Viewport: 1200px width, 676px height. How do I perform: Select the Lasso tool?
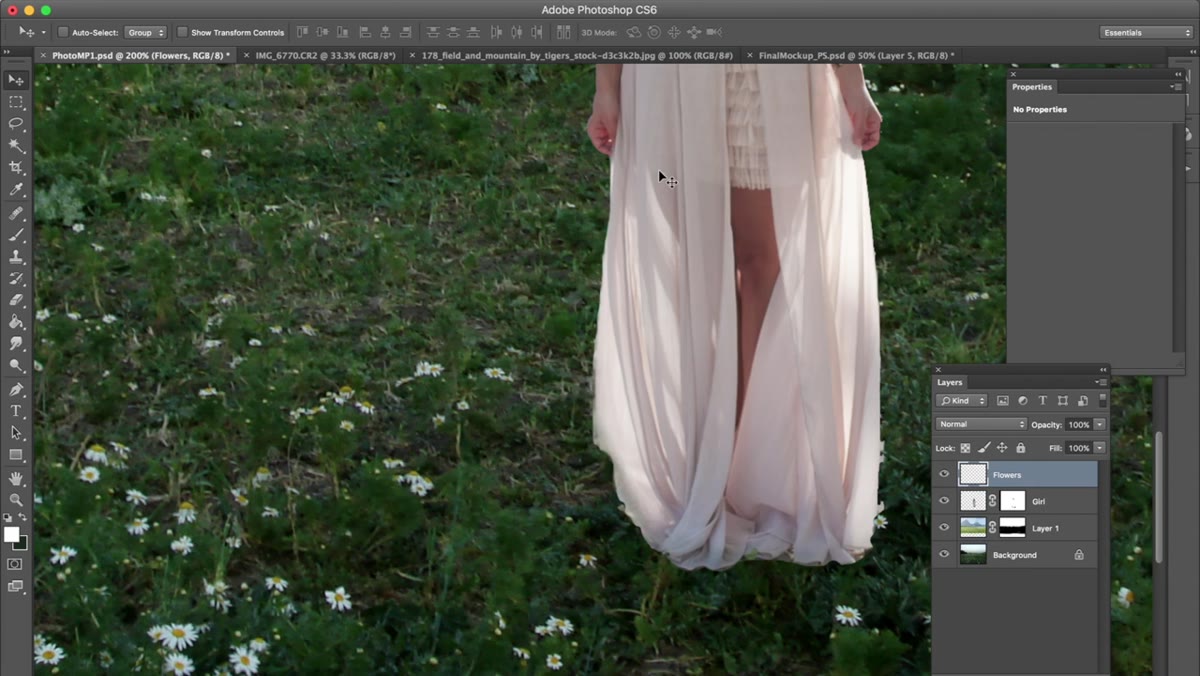[x=16, y=123]
